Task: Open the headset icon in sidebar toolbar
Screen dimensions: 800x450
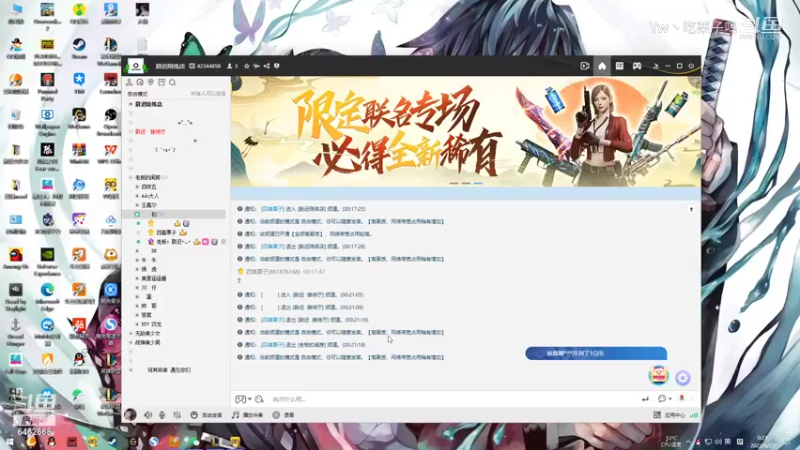Action: click(140, 82)
